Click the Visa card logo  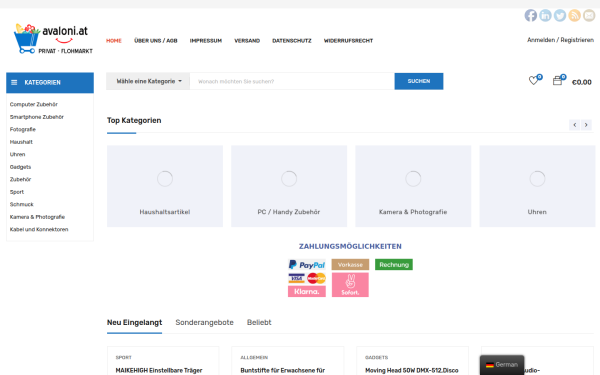click(297, 278)
